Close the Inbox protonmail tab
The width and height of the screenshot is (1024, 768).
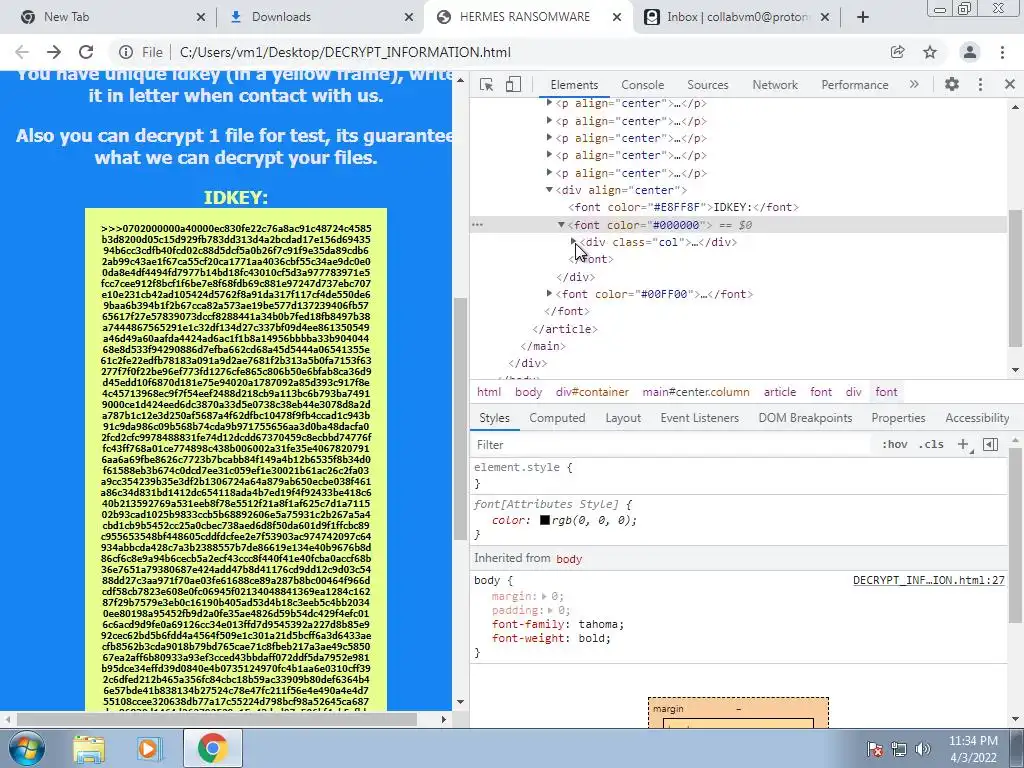[x=825, y=17]
